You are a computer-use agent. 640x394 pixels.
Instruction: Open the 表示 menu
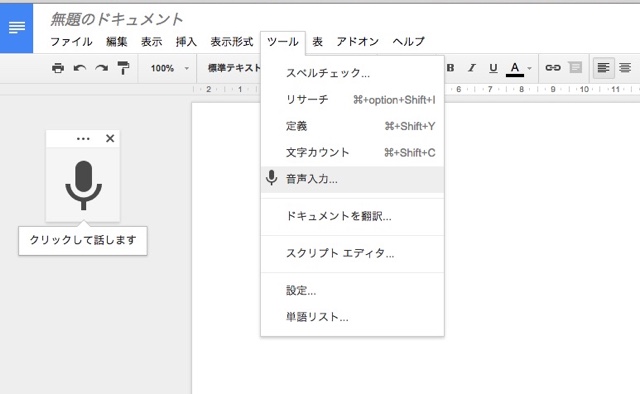pyautogui.click(x=151, y=42)
